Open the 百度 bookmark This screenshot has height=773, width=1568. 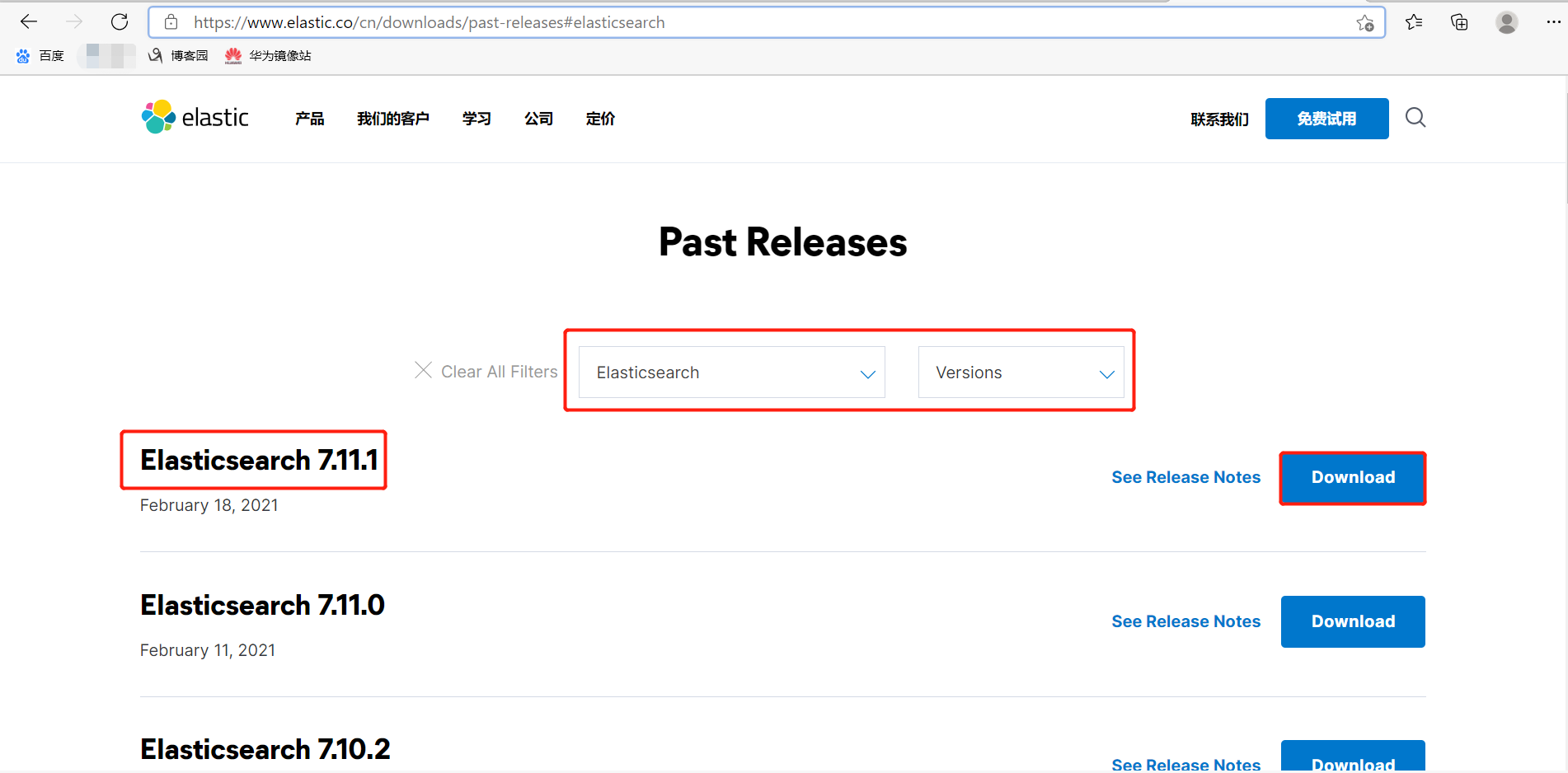pyautogui.click(x=40, y=55)
